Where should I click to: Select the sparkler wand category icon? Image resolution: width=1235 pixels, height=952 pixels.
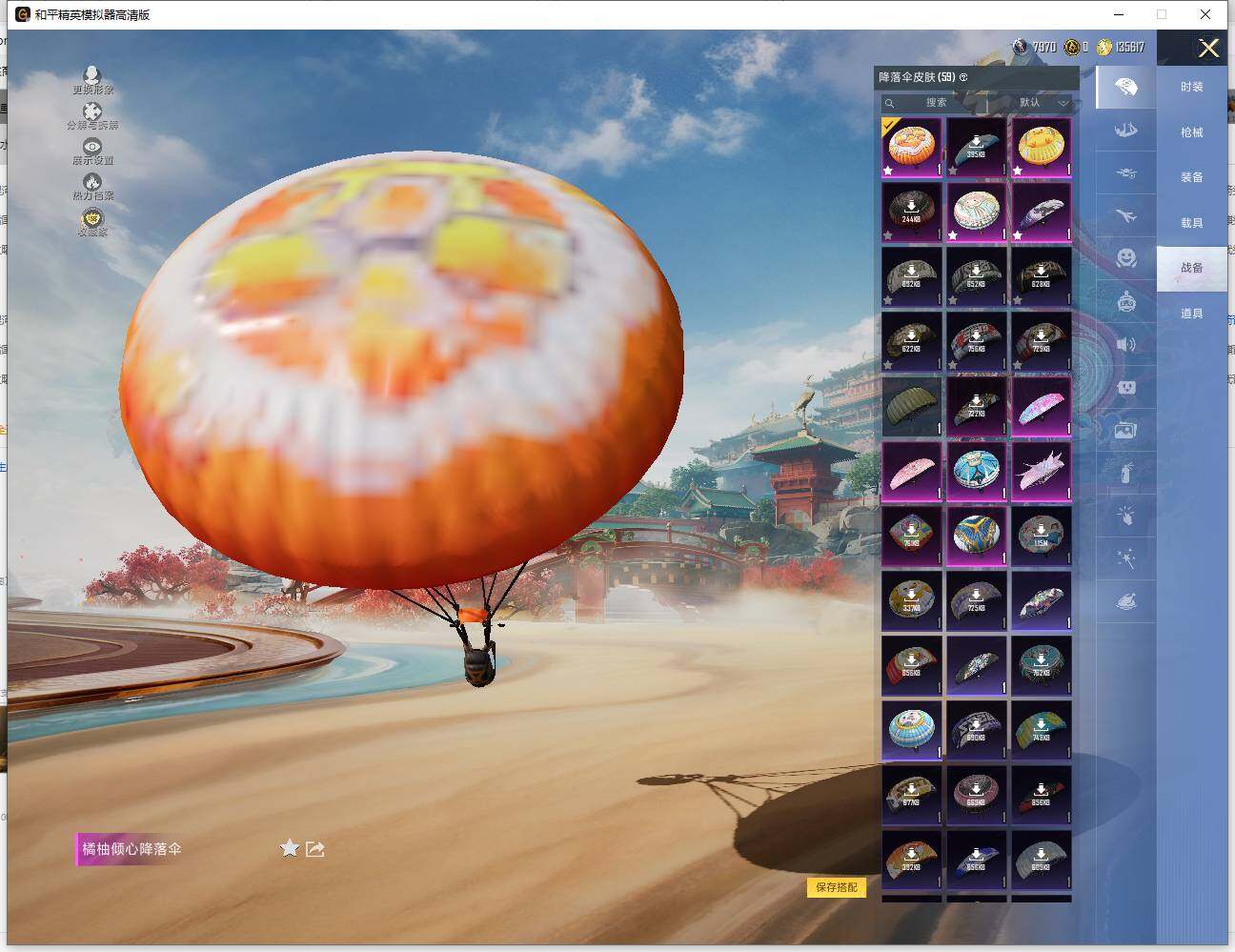[1125, 558]
